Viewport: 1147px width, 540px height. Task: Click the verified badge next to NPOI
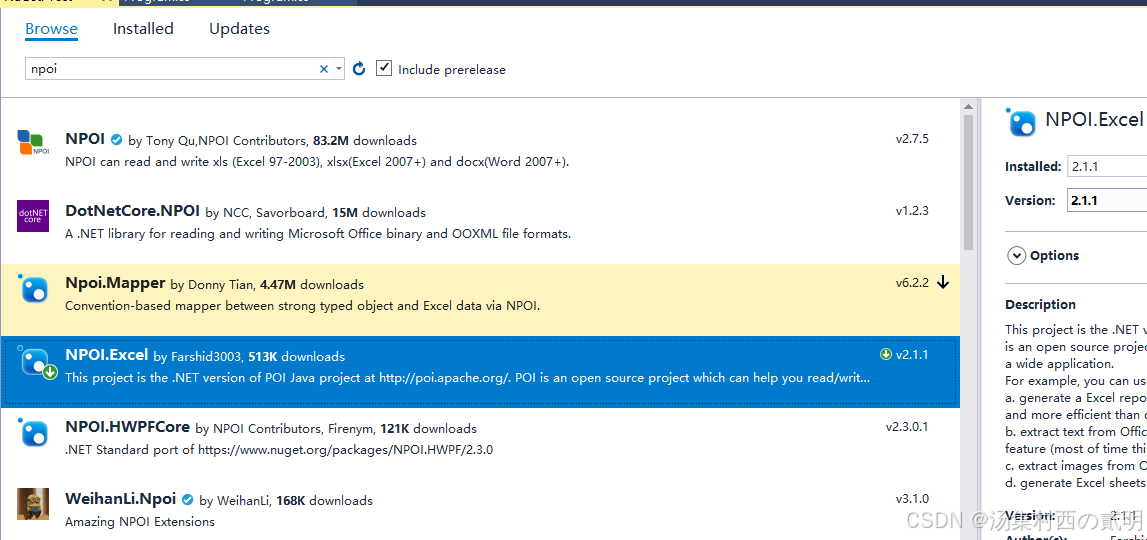pos(116,139)
